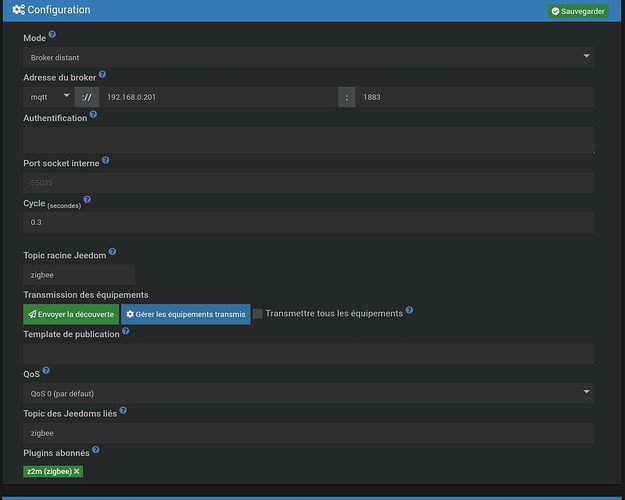The height and width of the screenshot is (500, 625).
Task: Click the Template de publication field
Action: tap(309, 354)
